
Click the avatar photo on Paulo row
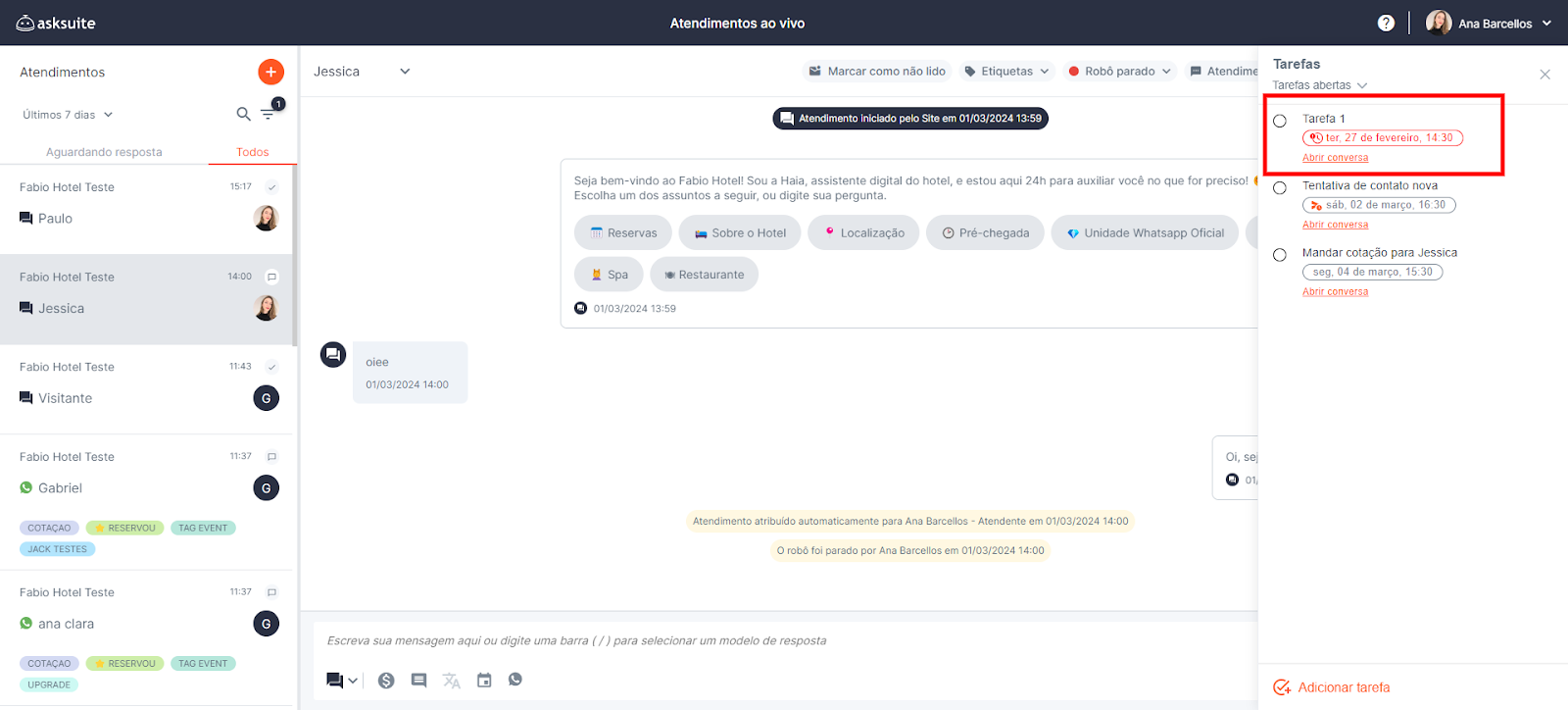(267, 218)
